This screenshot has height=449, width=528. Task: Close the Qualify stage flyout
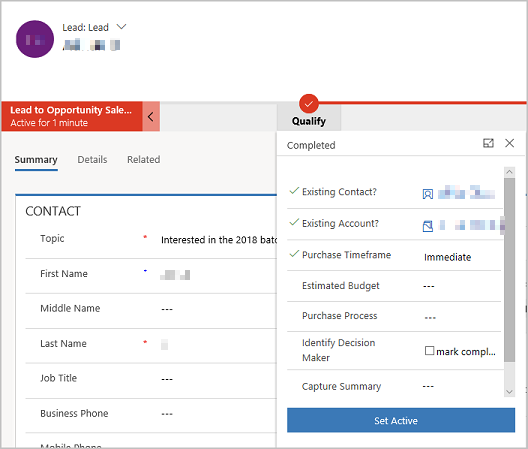[x=509, y=143]
